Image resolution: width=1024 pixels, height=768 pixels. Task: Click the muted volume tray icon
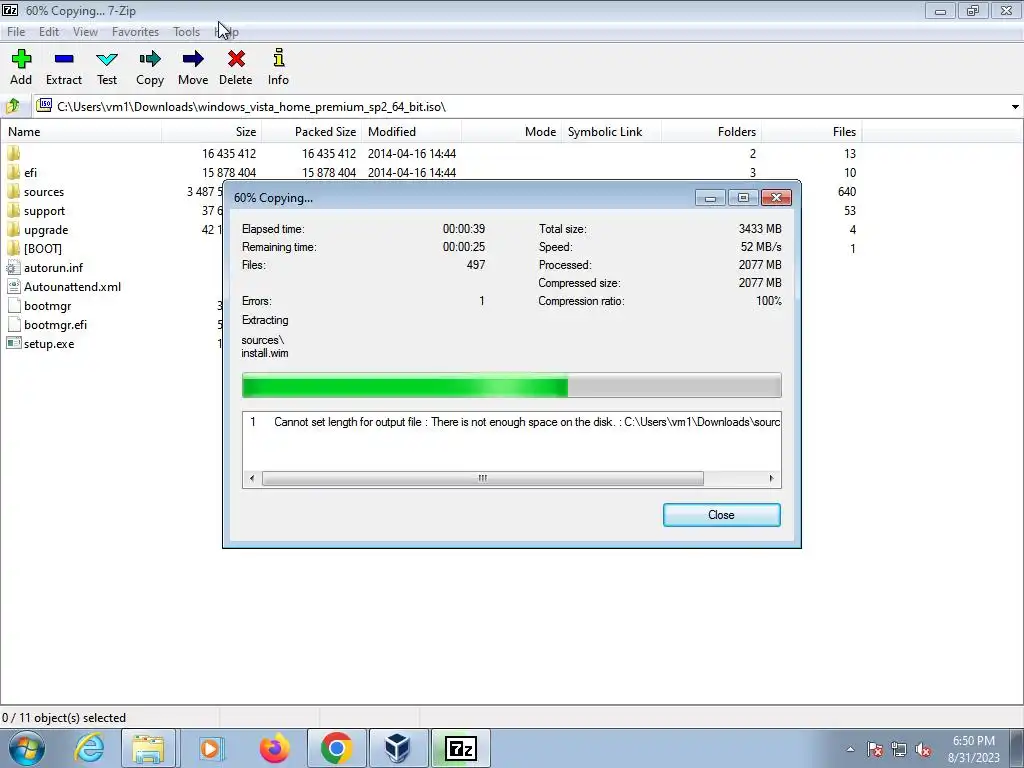923,750
